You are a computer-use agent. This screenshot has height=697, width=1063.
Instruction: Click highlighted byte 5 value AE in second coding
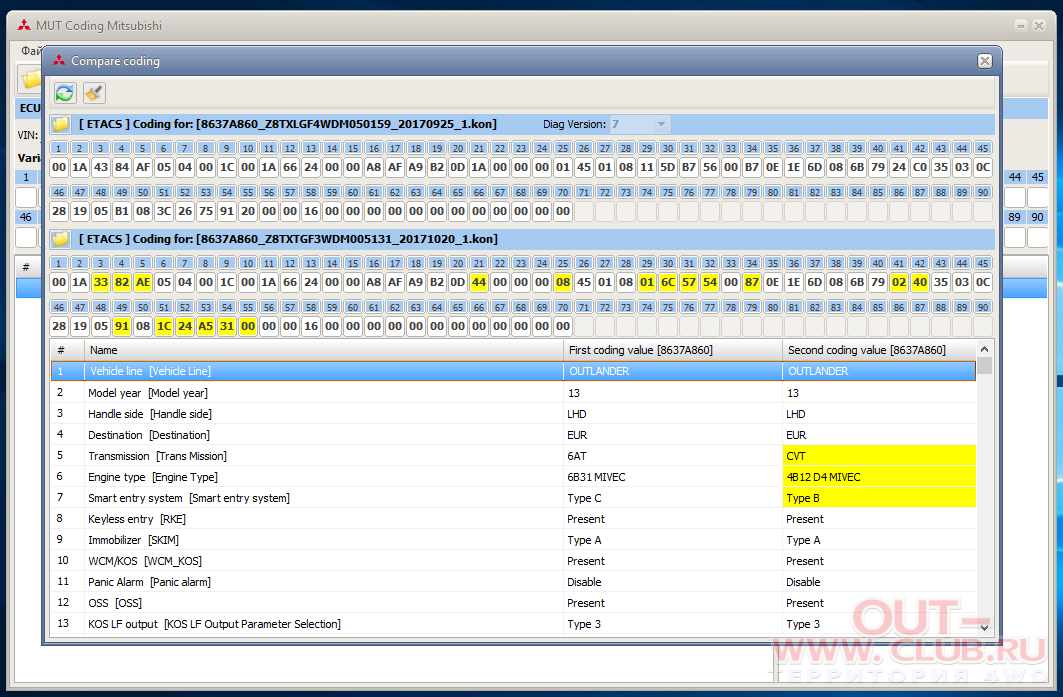pyautogui.click(x=143, y=282)
